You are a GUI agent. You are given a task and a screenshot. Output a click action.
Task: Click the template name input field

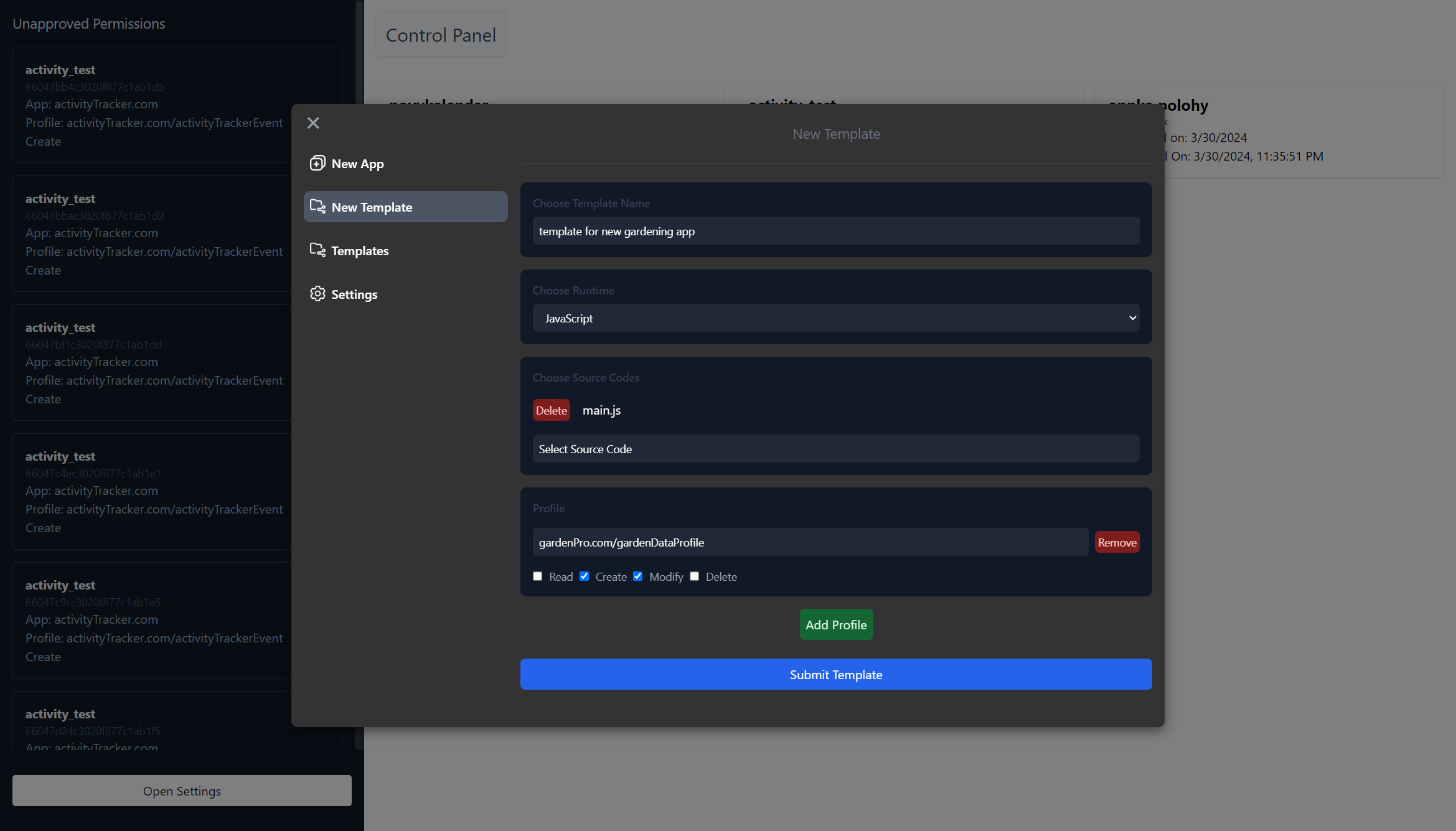(836, 231)
